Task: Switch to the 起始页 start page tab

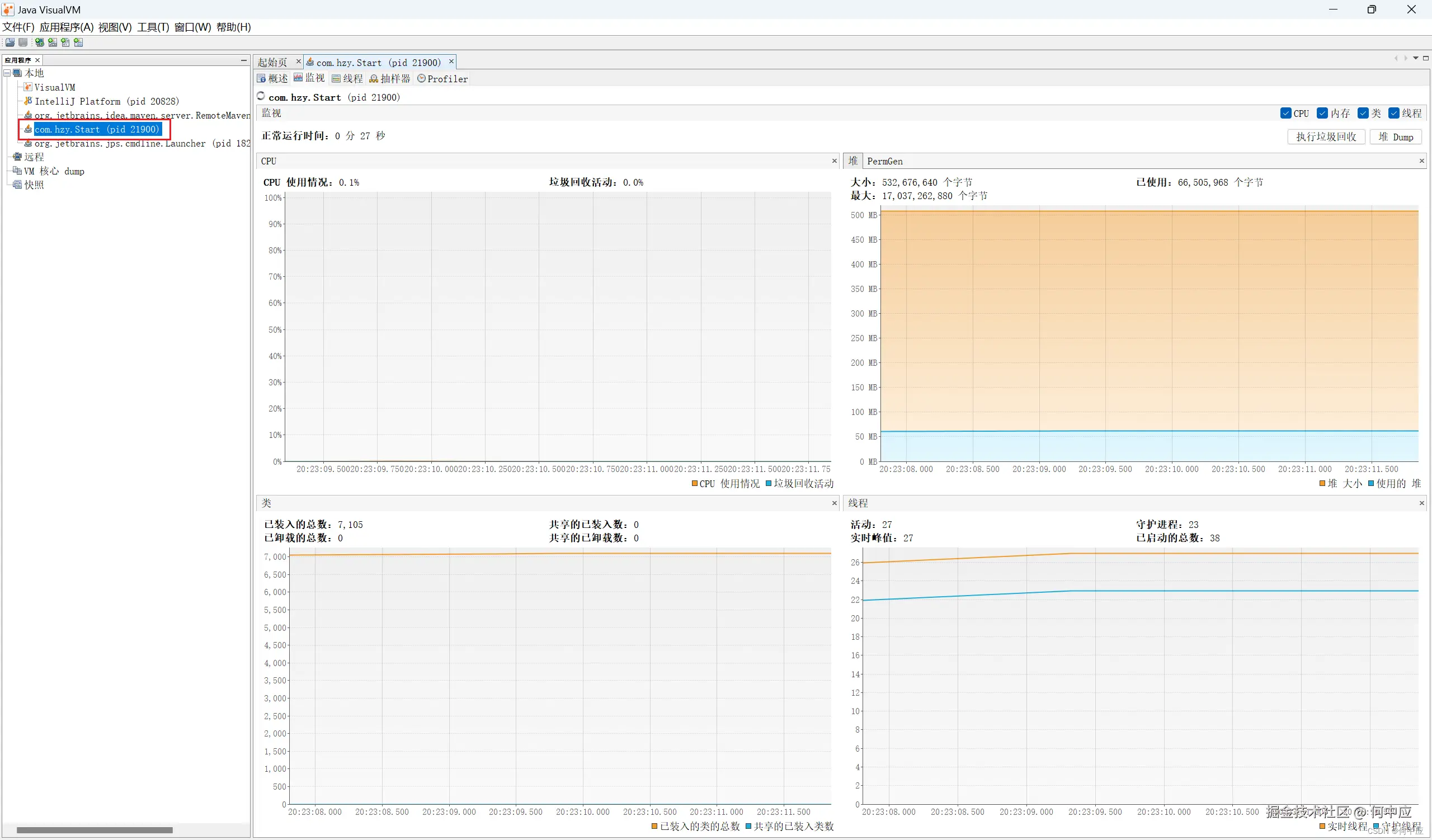Action: 273,63
